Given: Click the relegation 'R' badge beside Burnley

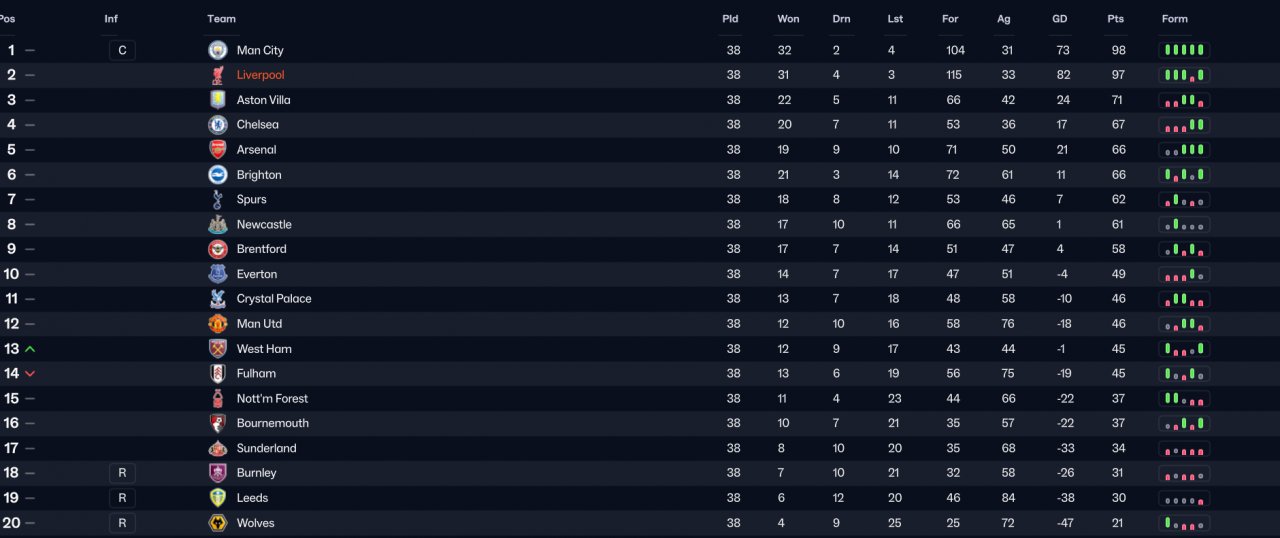Looking at the screenshot, I should tap(122, 473).
